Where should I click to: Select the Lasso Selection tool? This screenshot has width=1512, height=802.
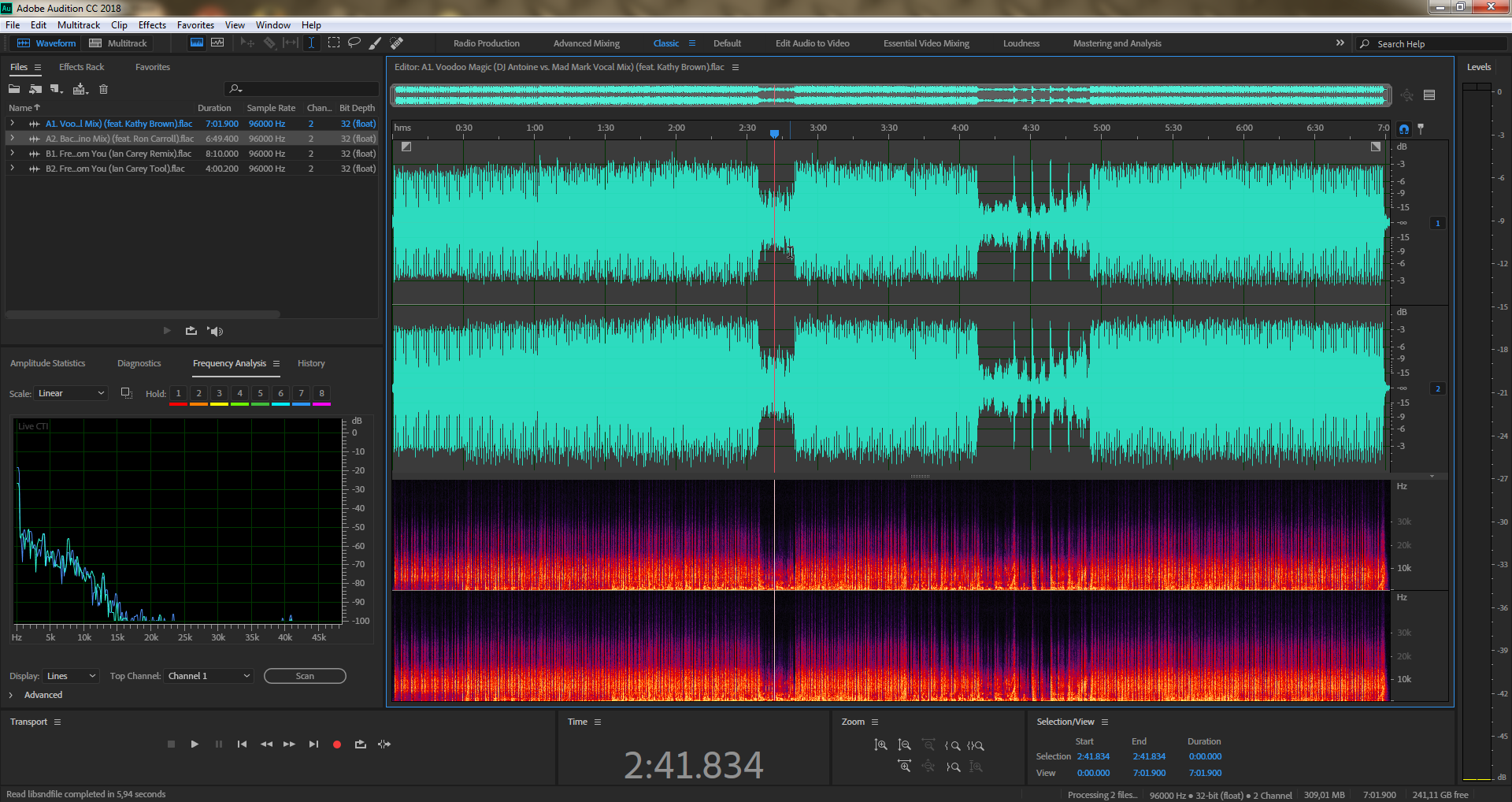[x=354, y=43]
